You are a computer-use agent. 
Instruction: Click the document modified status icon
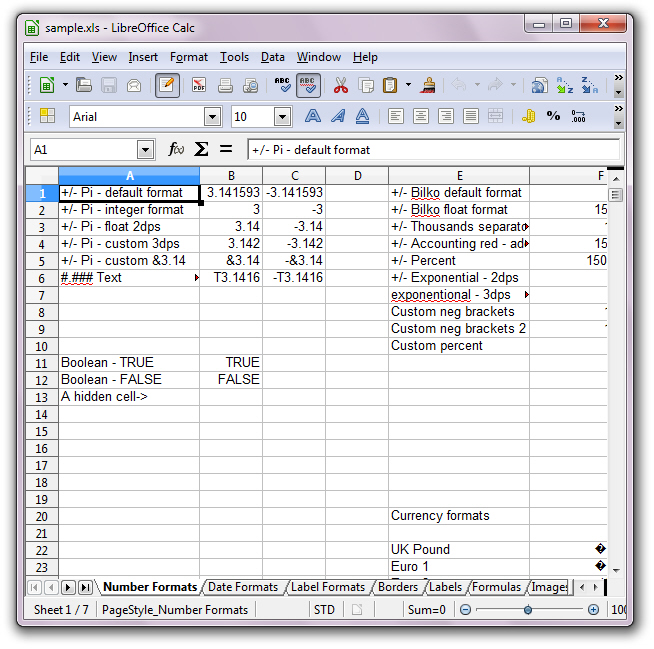pyautogui.click(x=357, y=610)
